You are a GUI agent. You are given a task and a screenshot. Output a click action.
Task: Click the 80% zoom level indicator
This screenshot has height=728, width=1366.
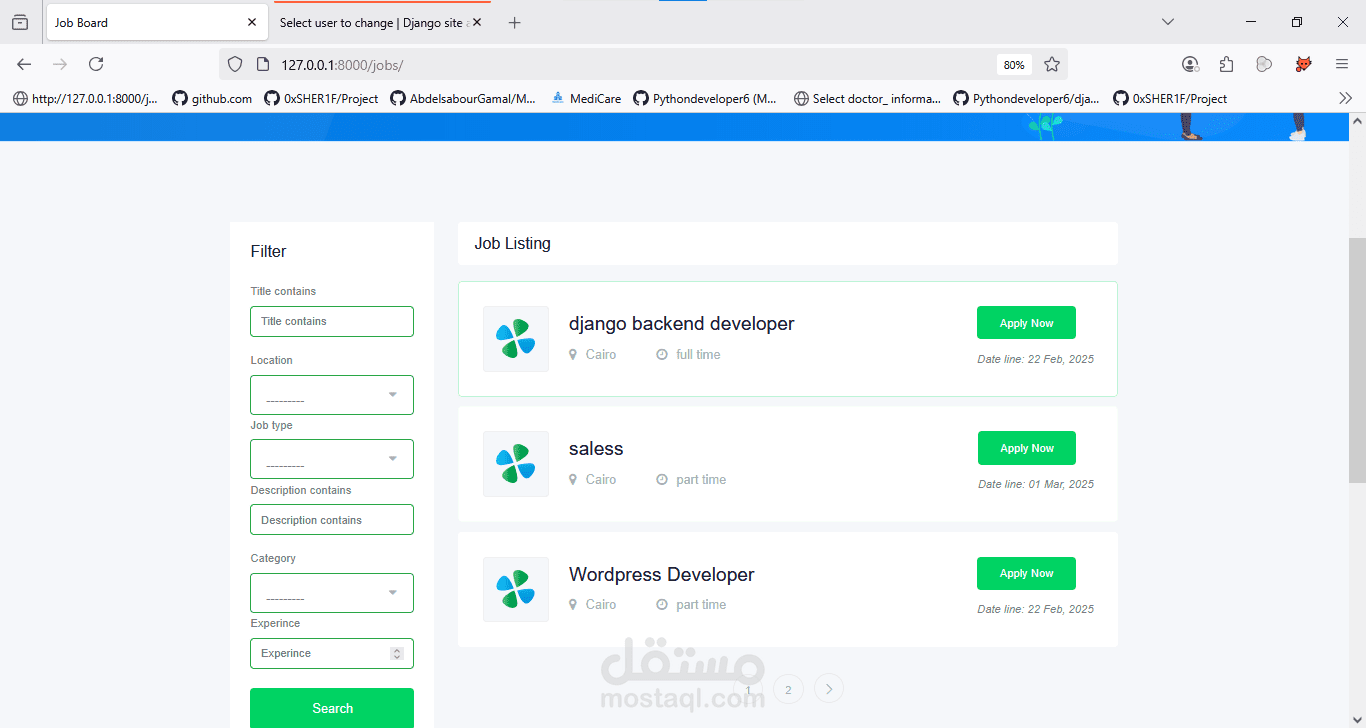coord(1014,64)
